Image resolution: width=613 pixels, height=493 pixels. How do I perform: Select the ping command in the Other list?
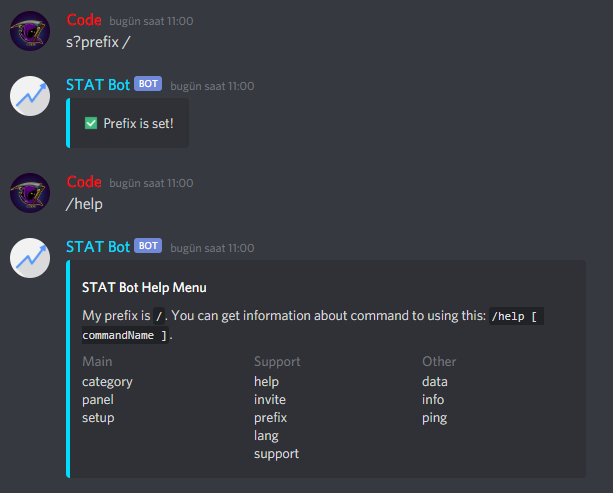[x=435, y=417]
